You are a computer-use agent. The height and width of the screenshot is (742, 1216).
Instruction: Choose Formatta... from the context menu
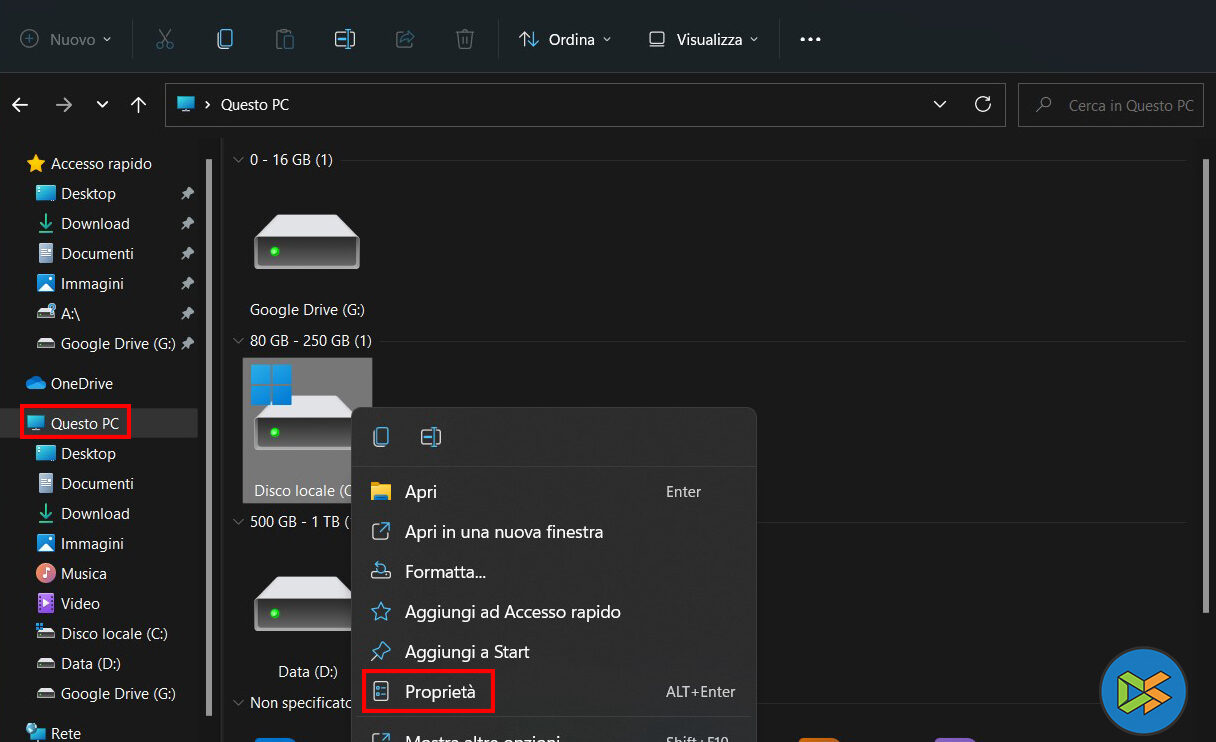pos(445,572)
